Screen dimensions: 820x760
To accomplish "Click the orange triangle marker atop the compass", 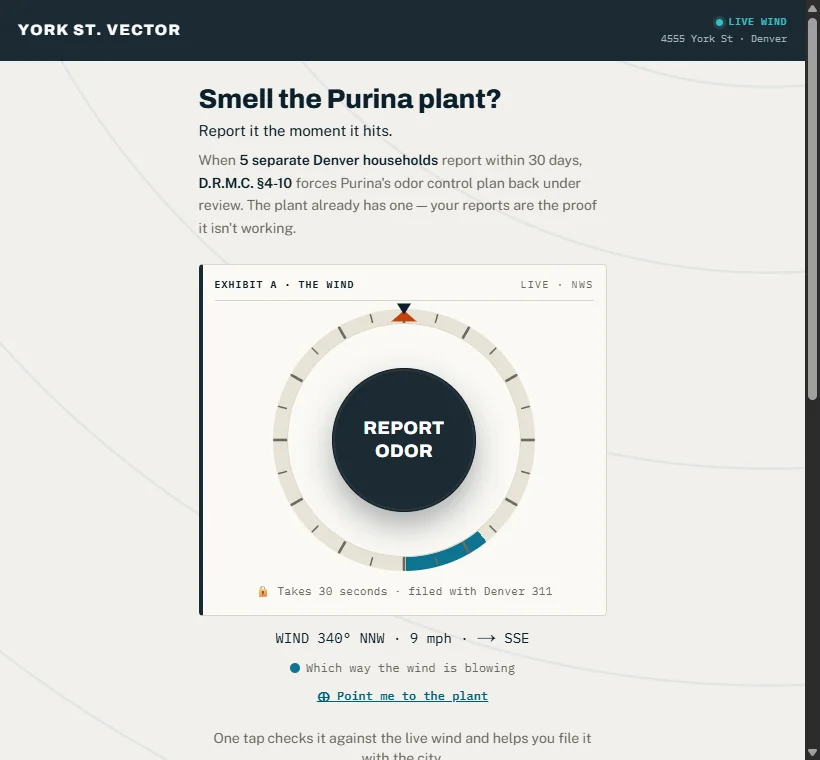I will point(404,316).
